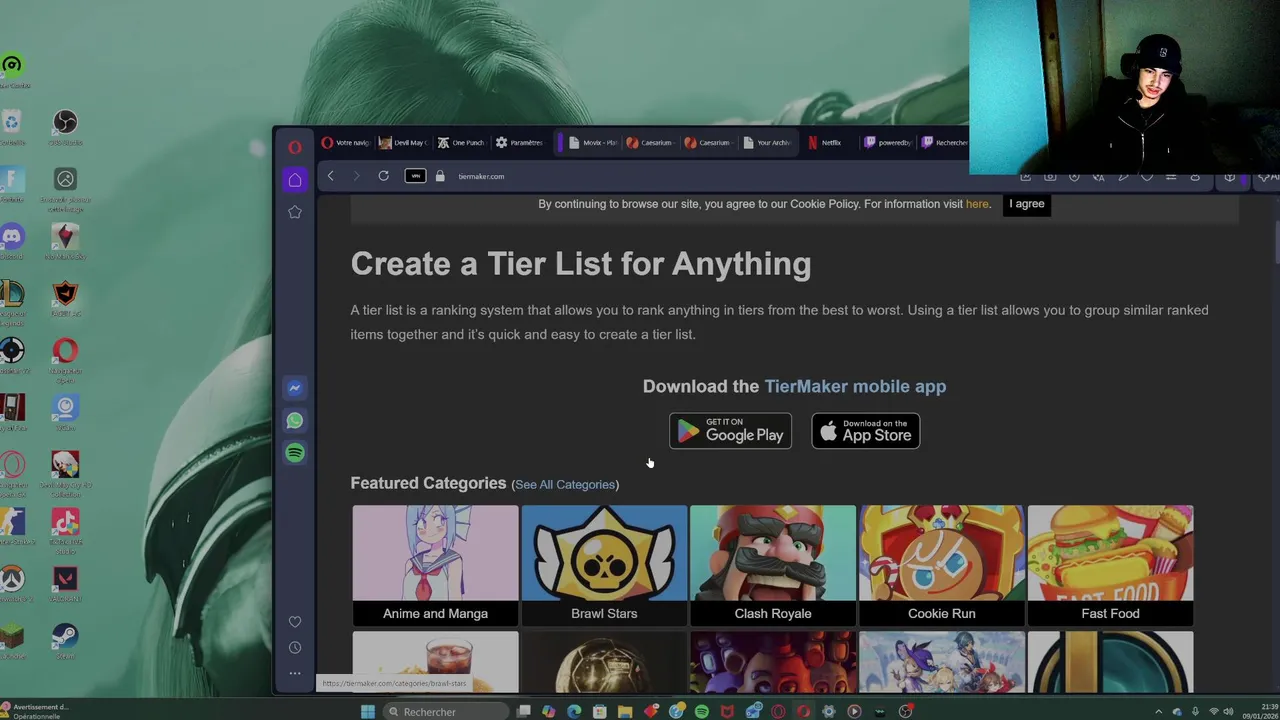The width and height of the screenshot is (1280, 720).
Task: Open Spotify in the Opera sidebar
Action: (295, 453)
